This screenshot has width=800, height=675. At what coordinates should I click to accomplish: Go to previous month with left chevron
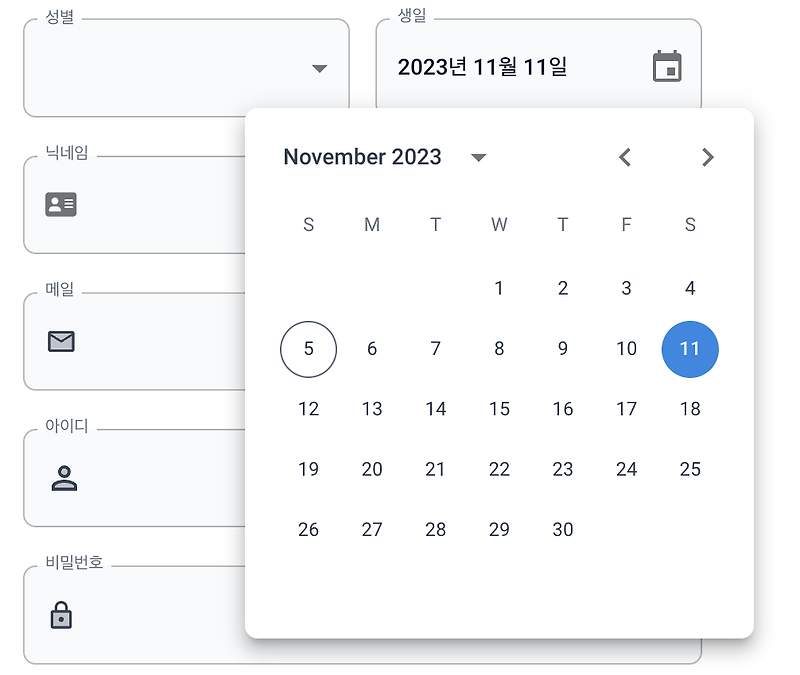pyautogui.click(x=625, y=157)
